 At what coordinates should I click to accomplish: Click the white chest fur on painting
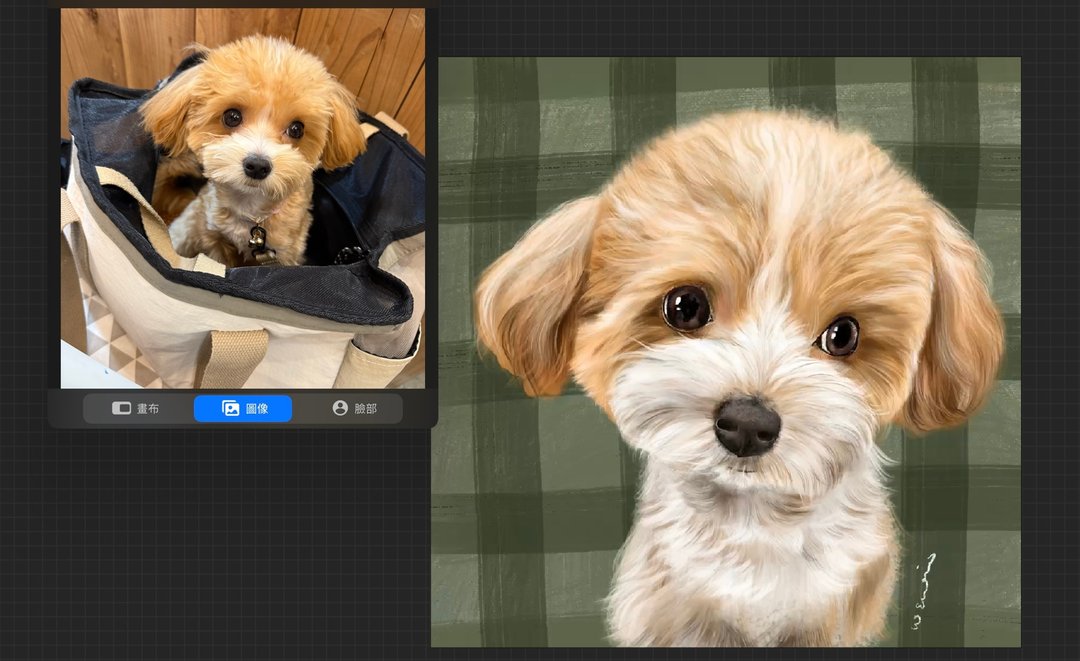744,565
